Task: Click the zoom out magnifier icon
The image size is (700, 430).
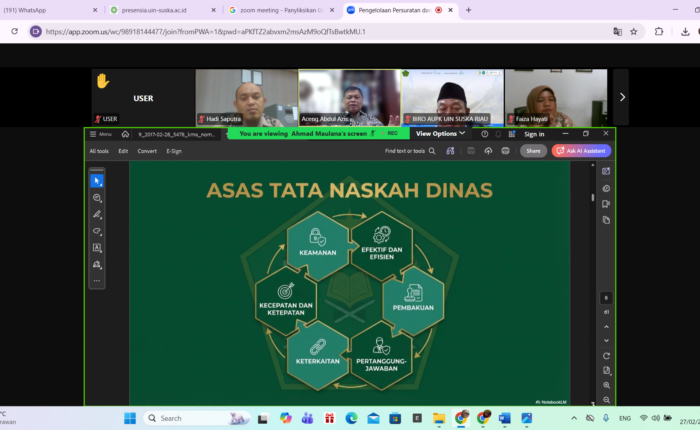Action: tap(607, 399)
